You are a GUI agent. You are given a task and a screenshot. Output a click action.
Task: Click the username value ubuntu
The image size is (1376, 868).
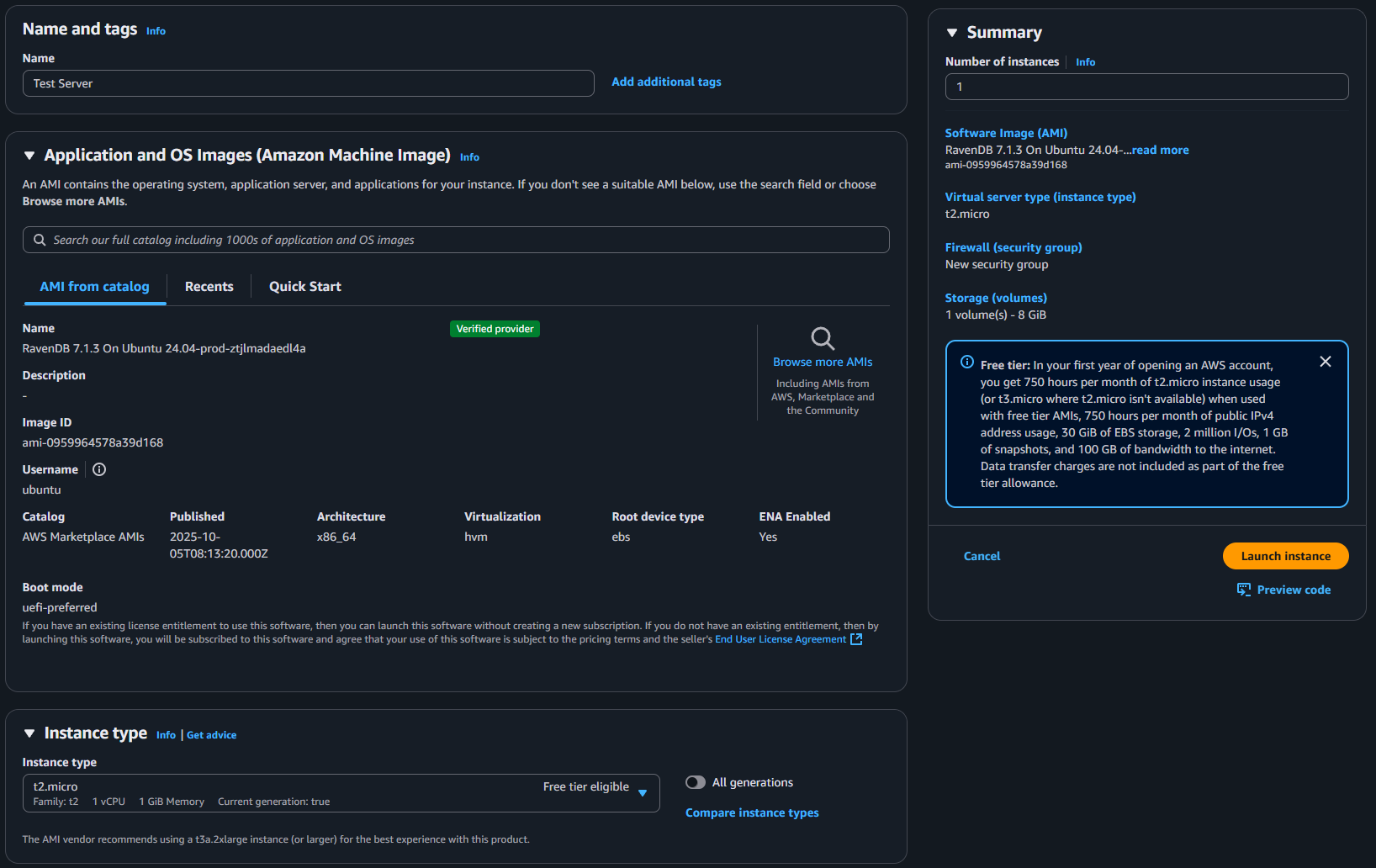[41, 490]
